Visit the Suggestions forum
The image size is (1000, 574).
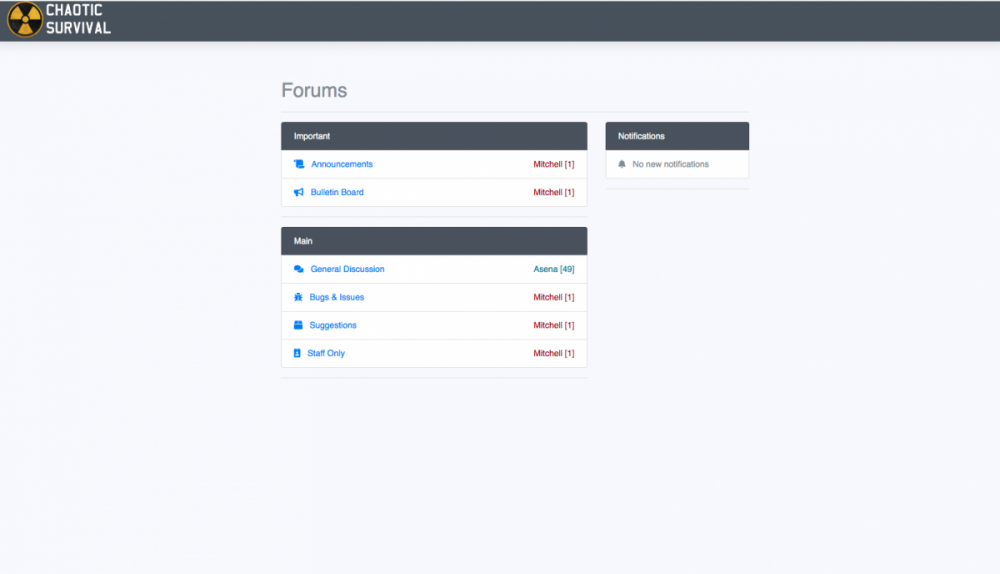(333, 325)
